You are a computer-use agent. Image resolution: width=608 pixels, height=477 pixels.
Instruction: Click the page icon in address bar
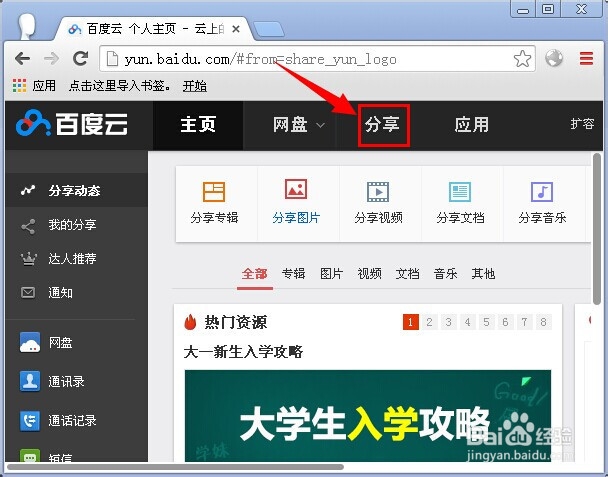112,59
